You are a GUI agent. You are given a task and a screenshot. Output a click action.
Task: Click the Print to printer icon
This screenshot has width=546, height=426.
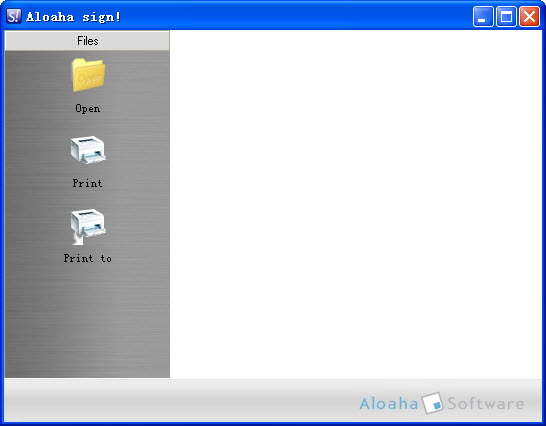[x=88, y=226]
